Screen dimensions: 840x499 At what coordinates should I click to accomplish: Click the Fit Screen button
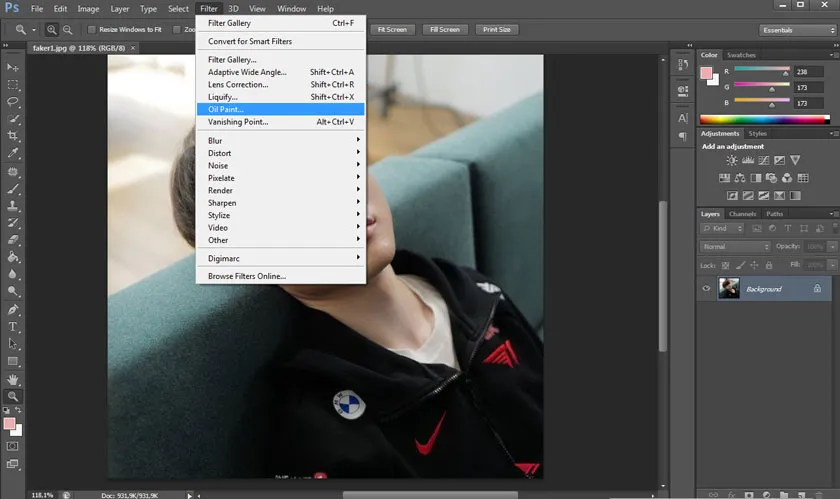(x=391, y=30)
